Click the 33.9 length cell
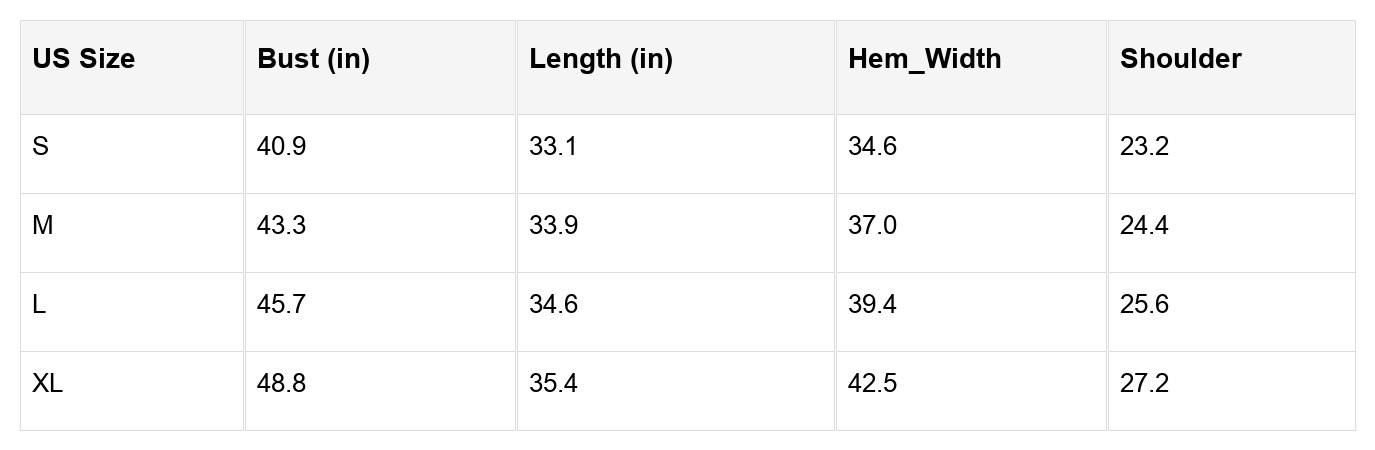 tap(553, 226)
